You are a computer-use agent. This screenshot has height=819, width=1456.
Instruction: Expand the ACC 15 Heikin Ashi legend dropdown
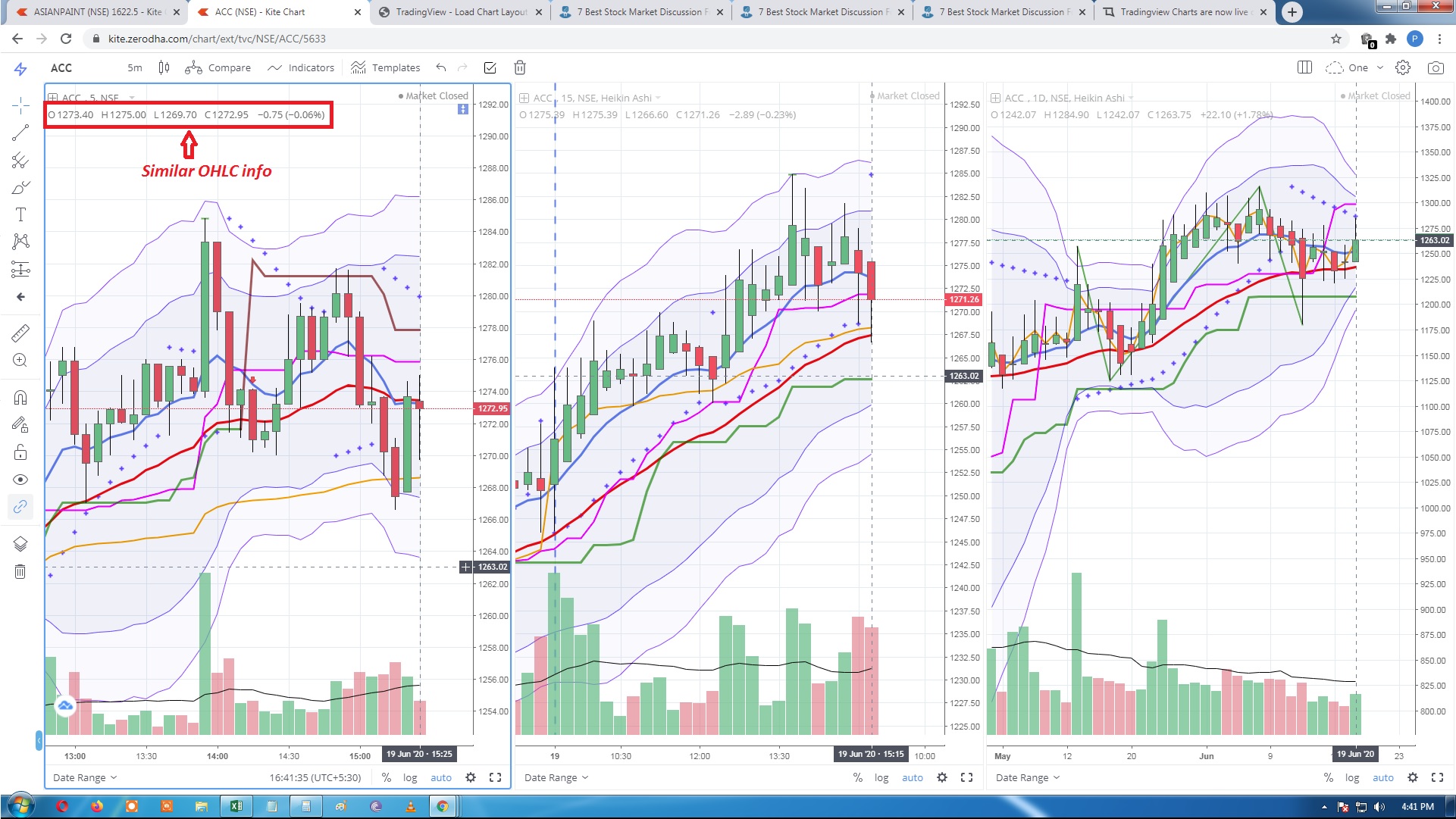pyautogui.click(x=658, y=98)
